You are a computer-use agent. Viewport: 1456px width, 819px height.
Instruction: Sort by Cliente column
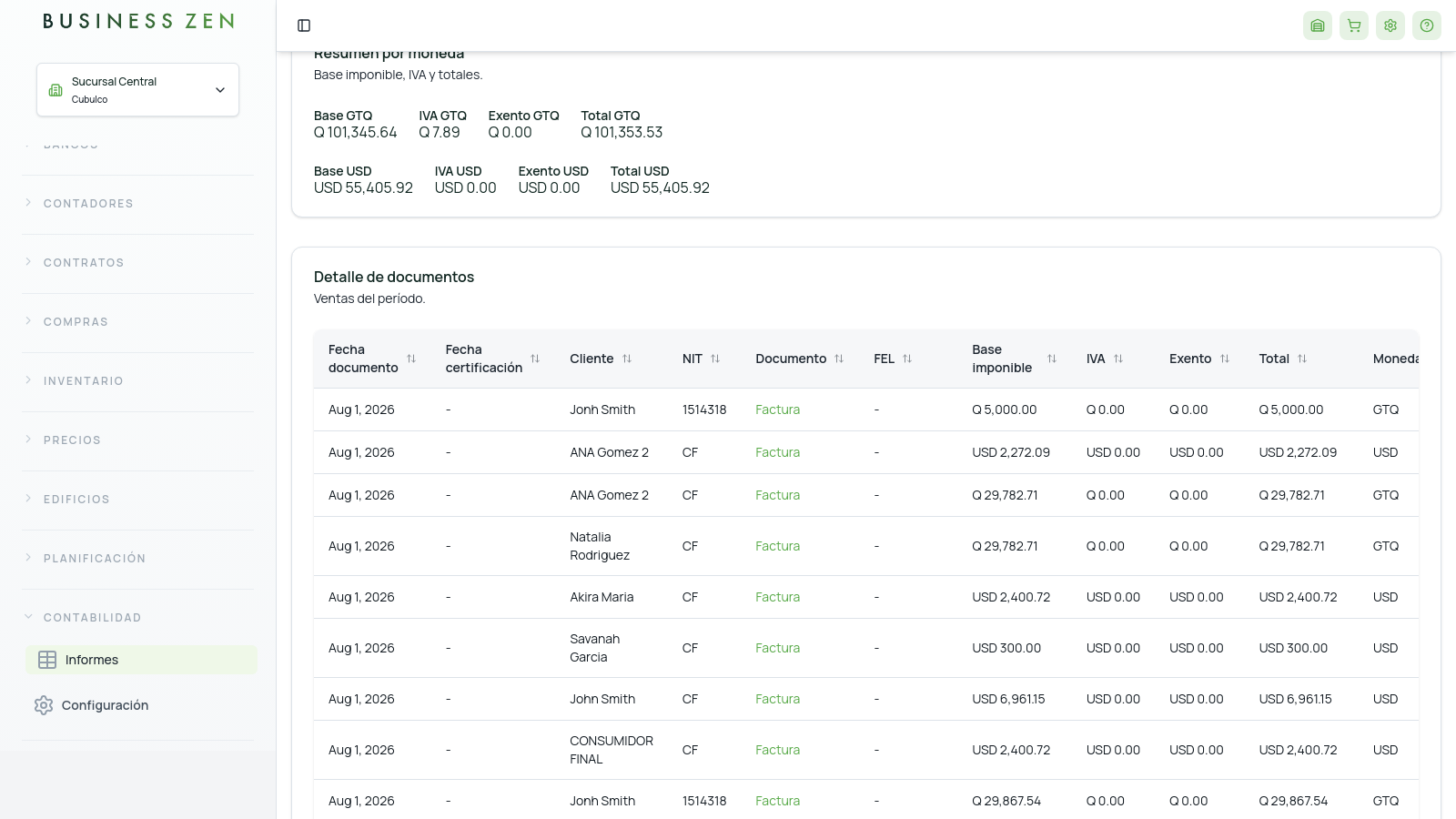[x=627, y=359]
